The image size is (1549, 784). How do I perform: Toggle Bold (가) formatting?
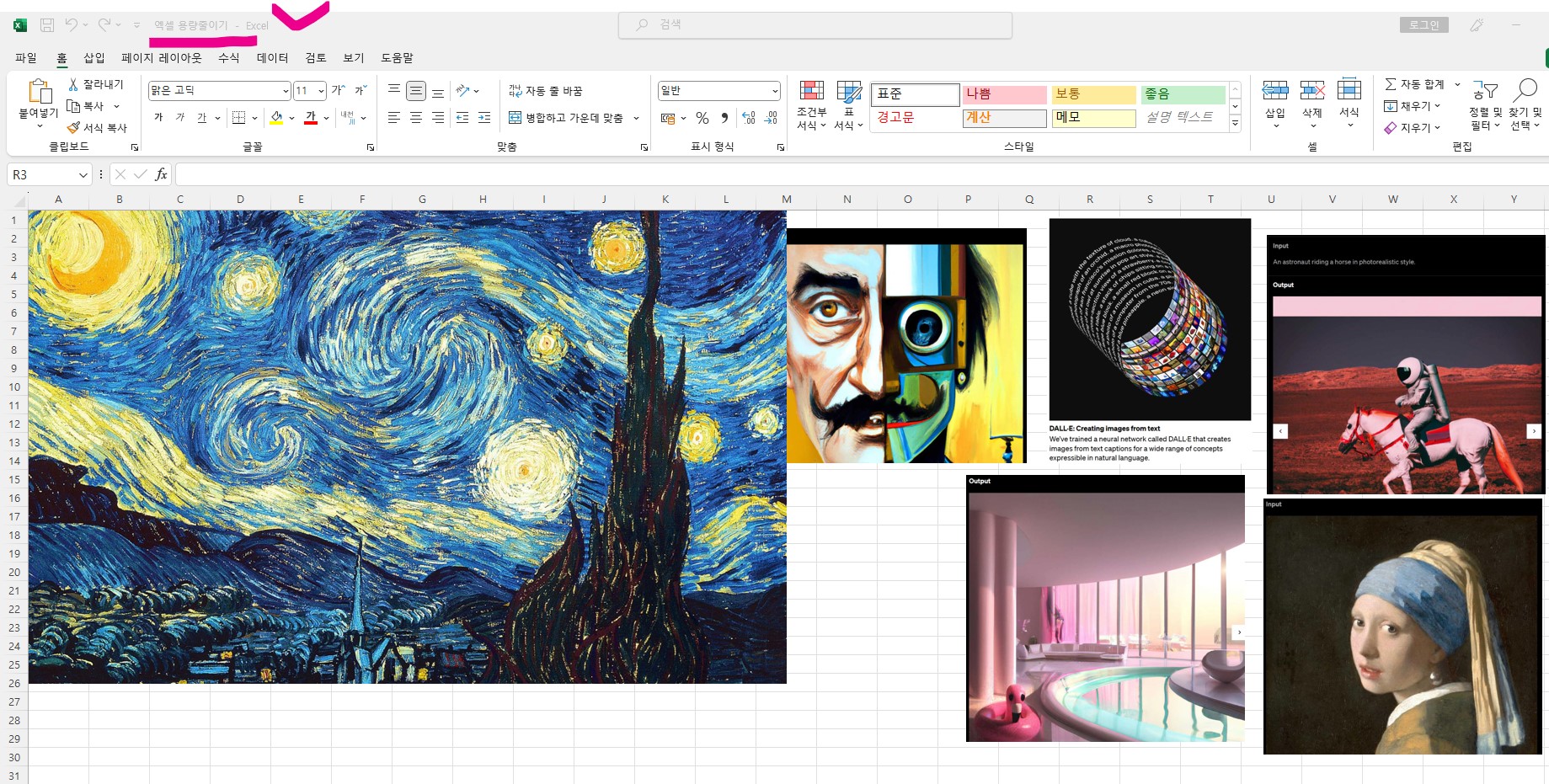tap(158, 118)
